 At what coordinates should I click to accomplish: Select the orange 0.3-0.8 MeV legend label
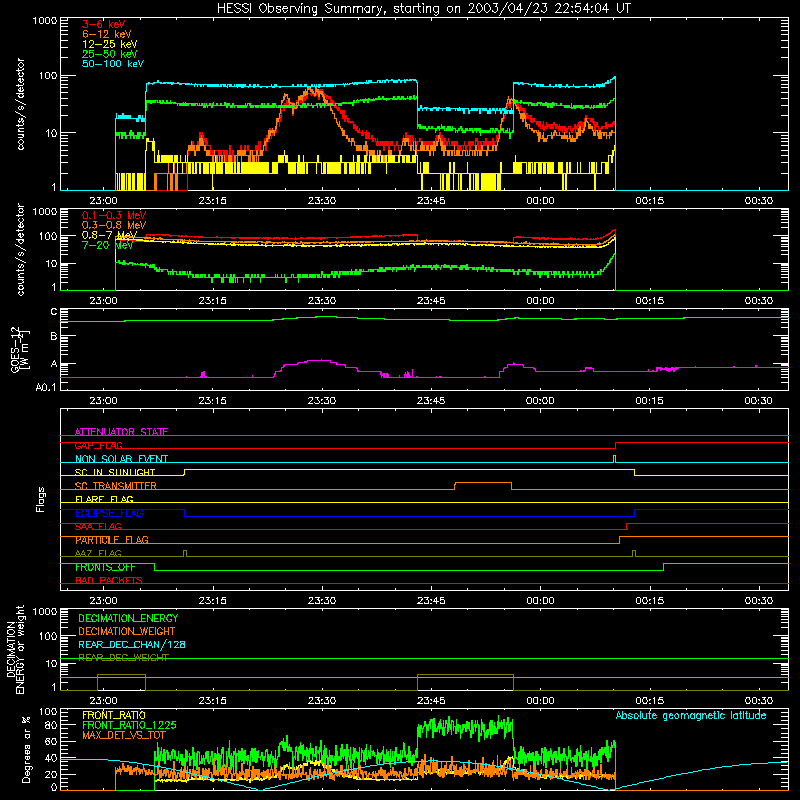pos(114,225)
